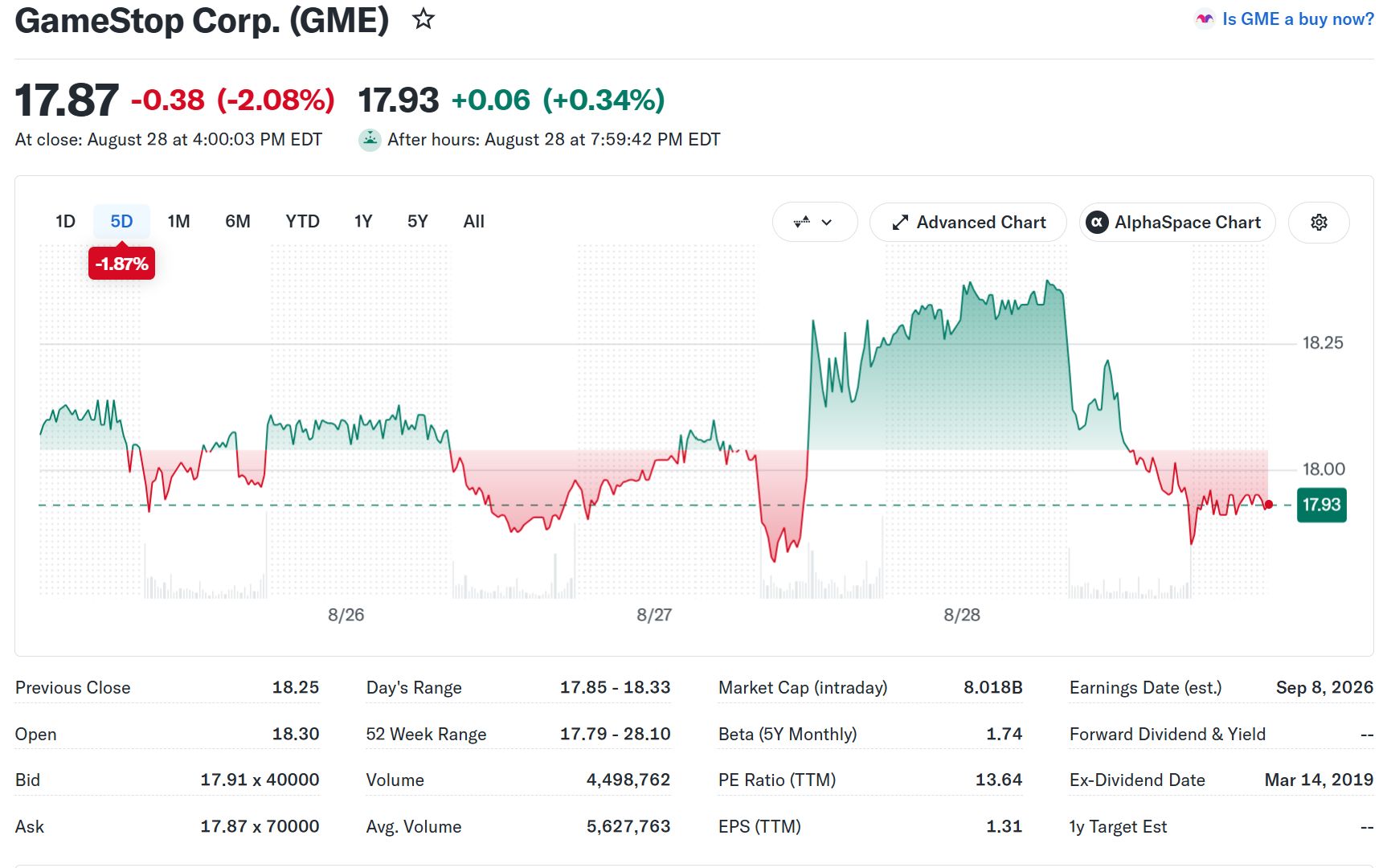
Task: Click the At close timestamp text
Action: tap(169, 140)
